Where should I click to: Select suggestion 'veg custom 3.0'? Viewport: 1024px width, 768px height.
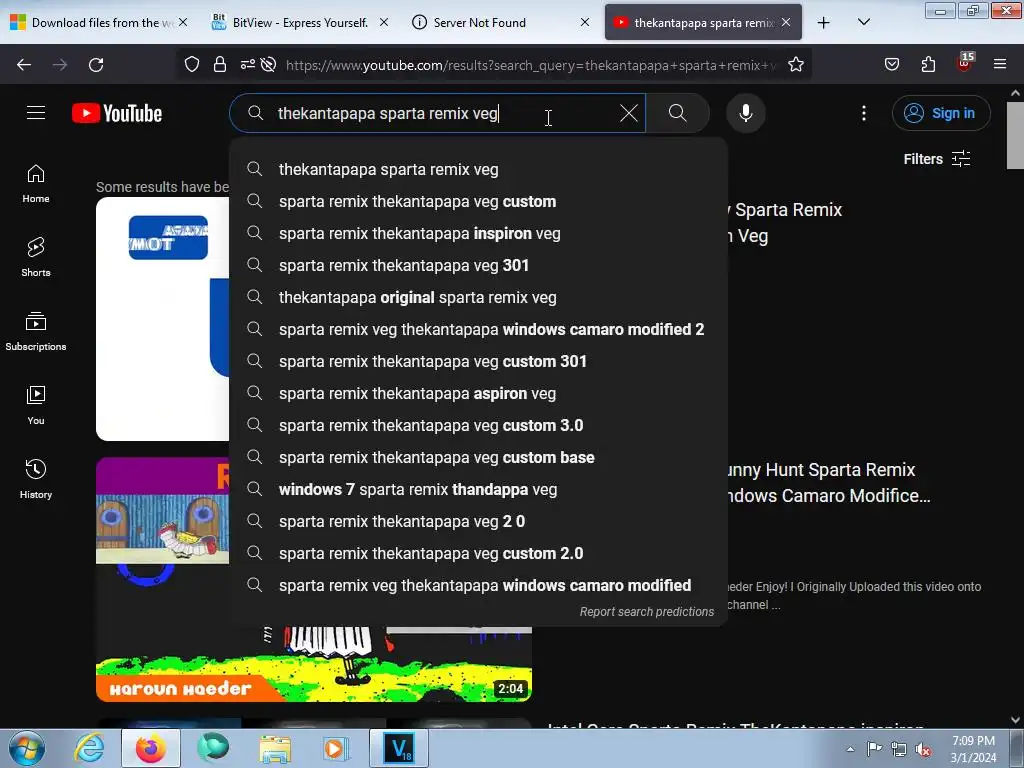point(479,425)
